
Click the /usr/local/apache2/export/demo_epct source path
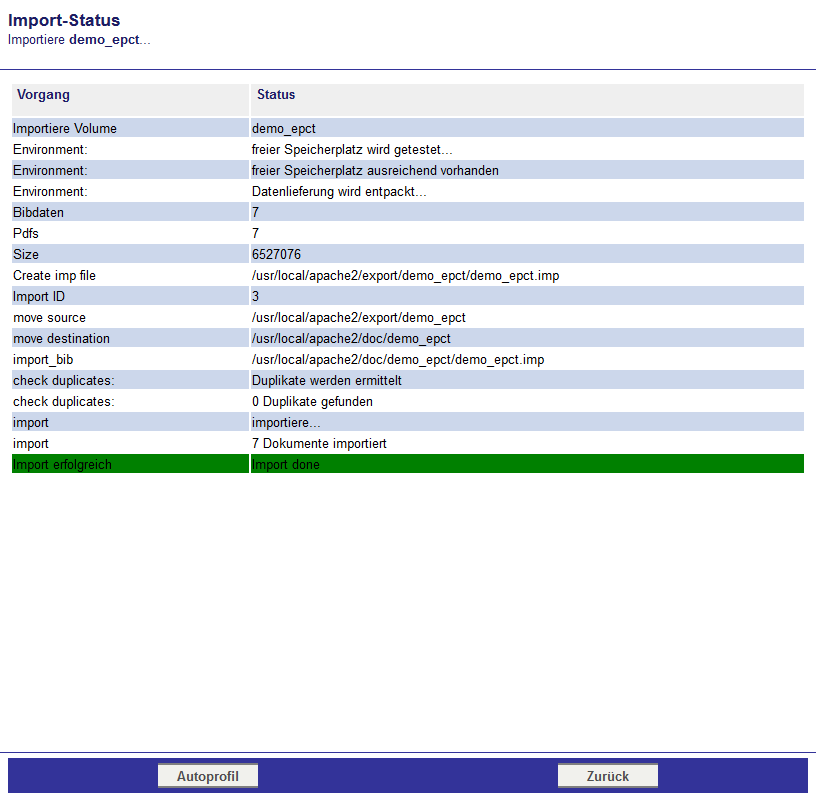coord(359,318)
